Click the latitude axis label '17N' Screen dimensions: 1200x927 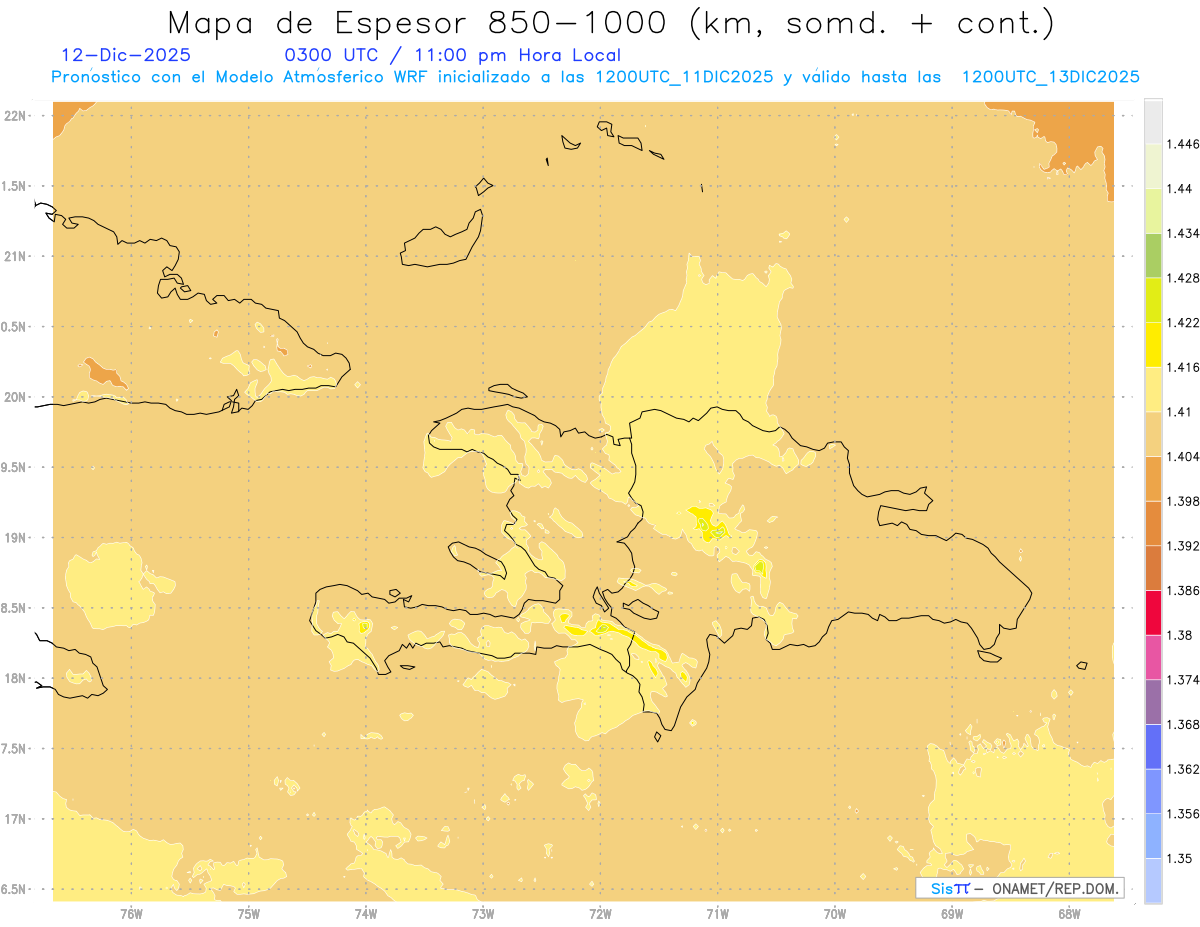[x=15, y=819]
